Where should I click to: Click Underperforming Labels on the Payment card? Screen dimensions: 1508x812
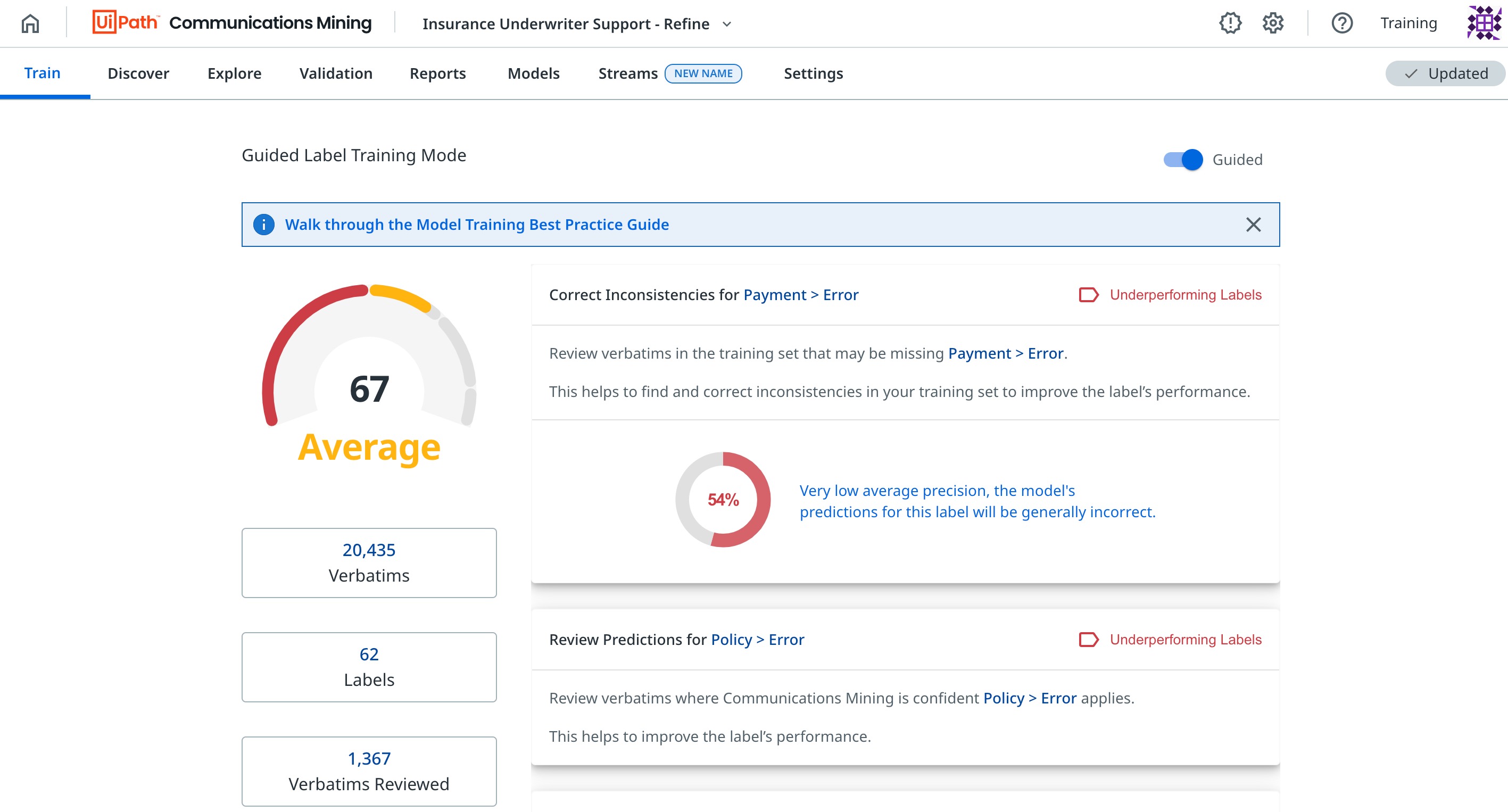[1186, 294]
